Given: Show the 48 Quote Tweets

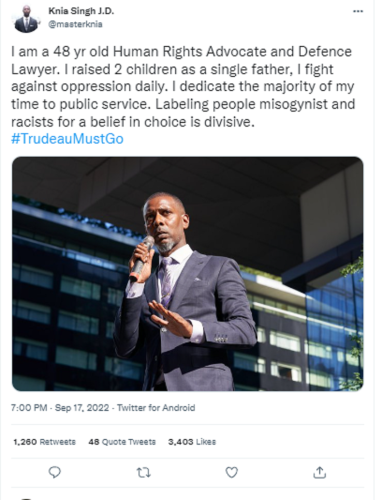Looking at the screenshot, I should (x=122, y=442).
